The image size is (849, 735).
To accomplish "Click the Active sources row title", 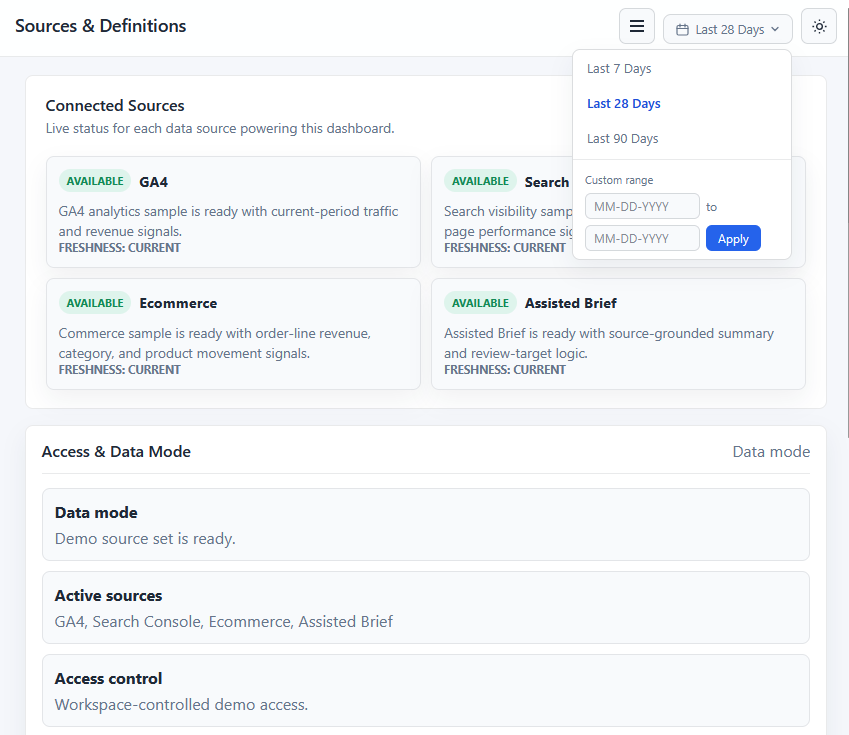I will pyautogui.click(x=108, y=596).
